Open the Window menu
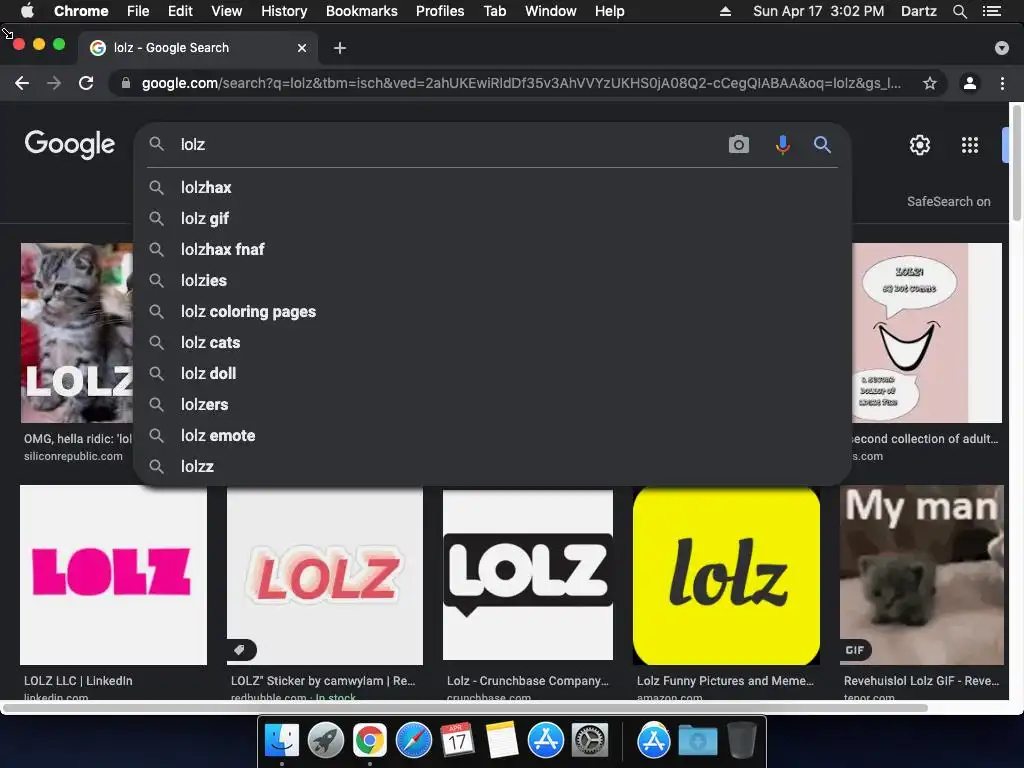The image size is (1024, 768). pyautogui.click(x=551, y=11)
